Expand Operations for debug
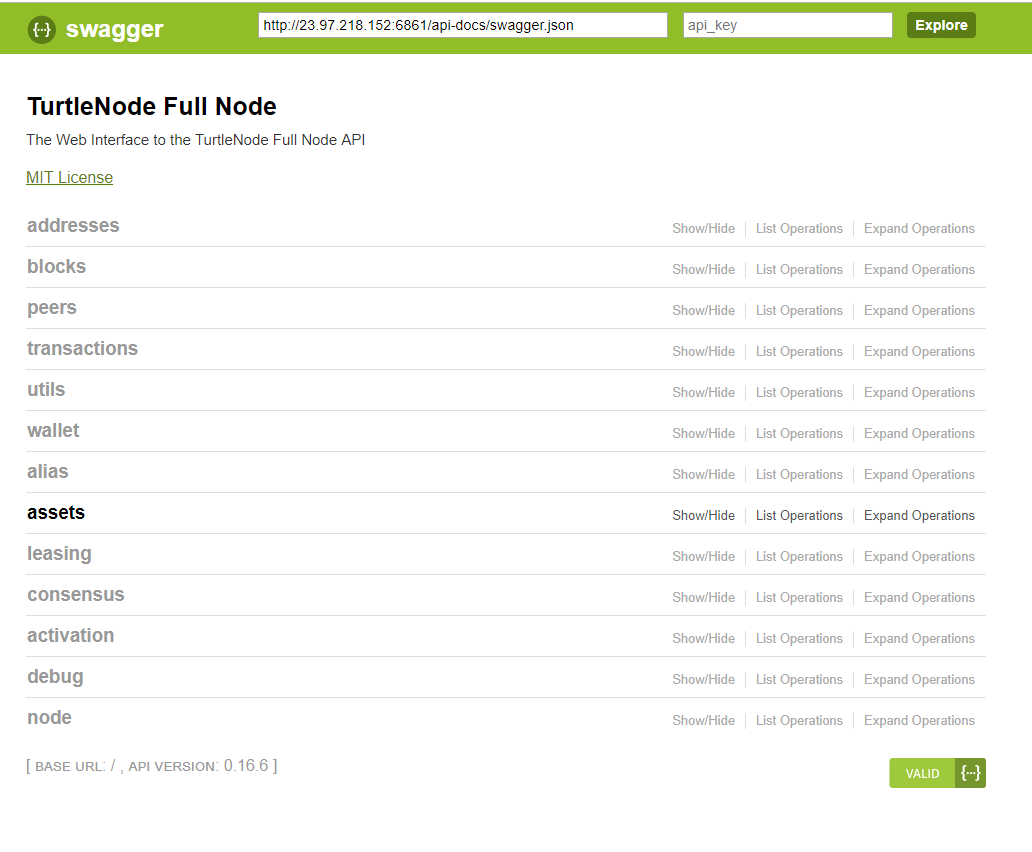This screenshot has height=852, width=1032. click(919, 680)
